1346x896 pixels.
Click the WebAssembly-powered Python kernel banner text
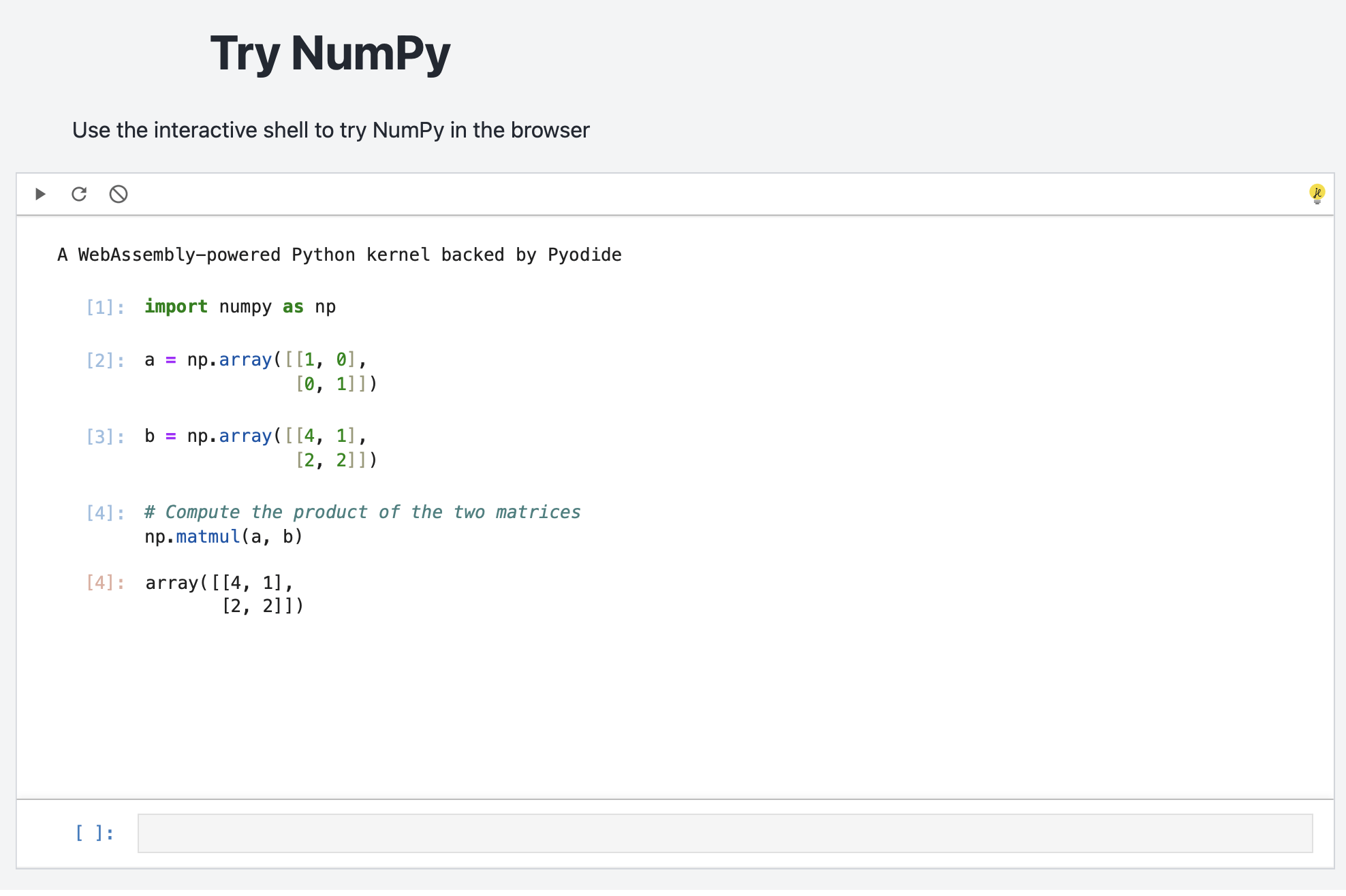pyautogui.click(x=339, y=255)
